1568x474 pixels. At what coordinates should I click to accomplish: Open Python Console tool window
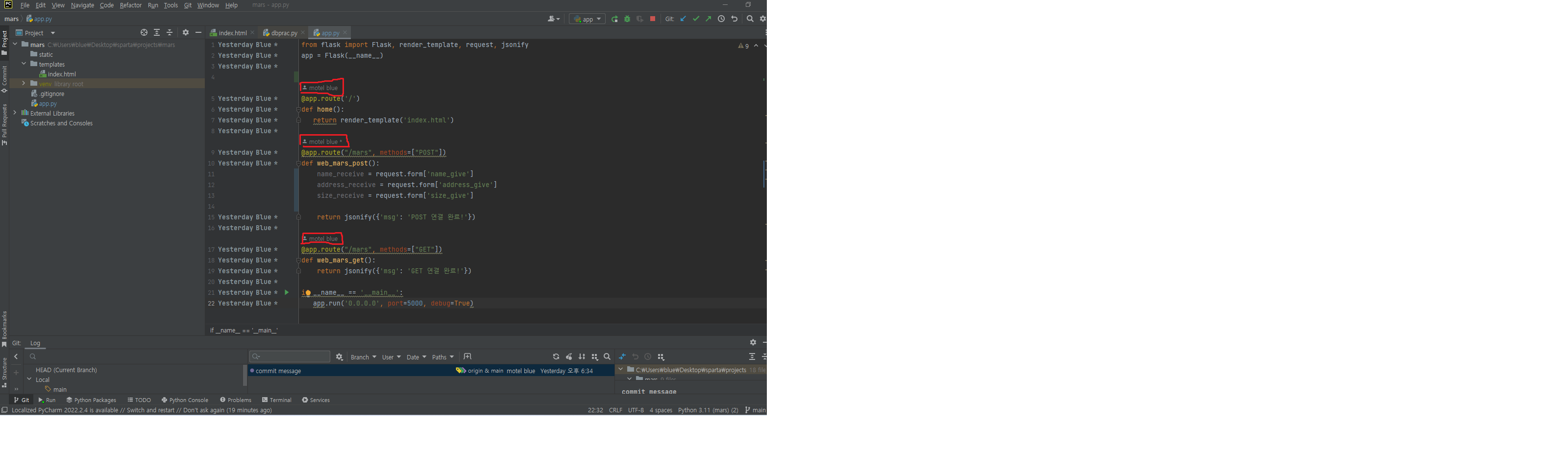pos(185,400)
